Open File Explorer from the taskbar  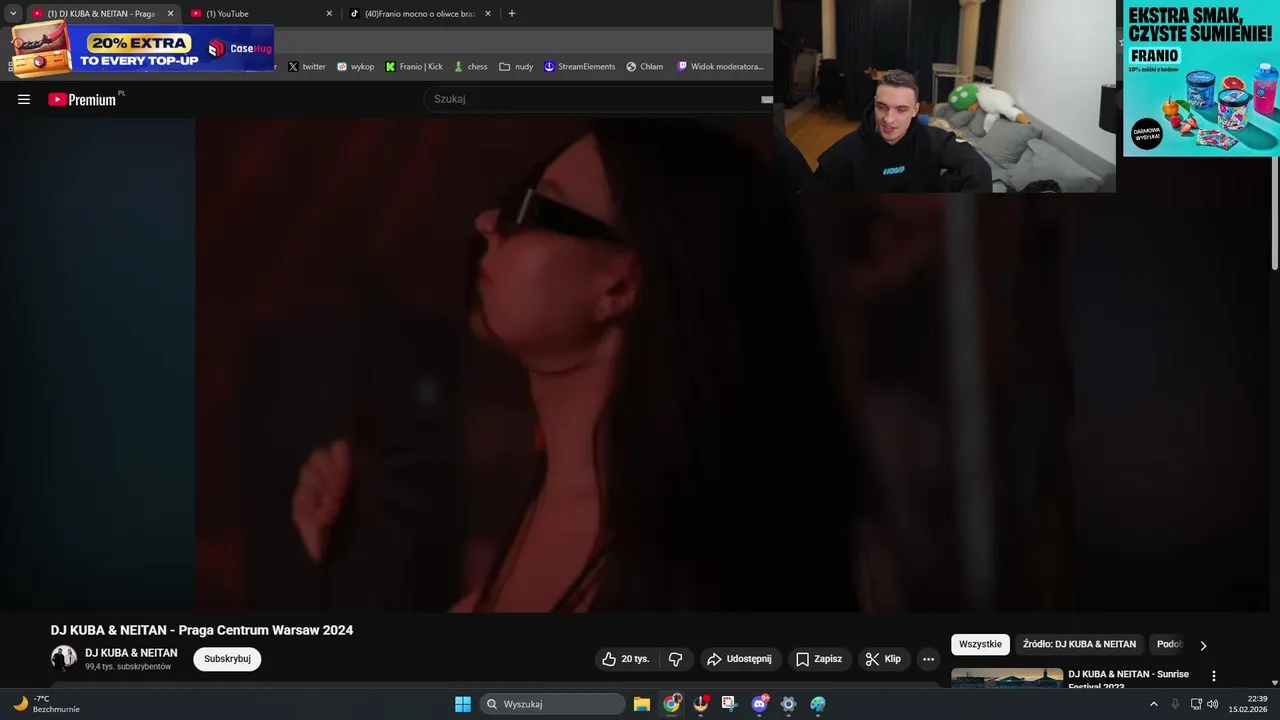642,704
